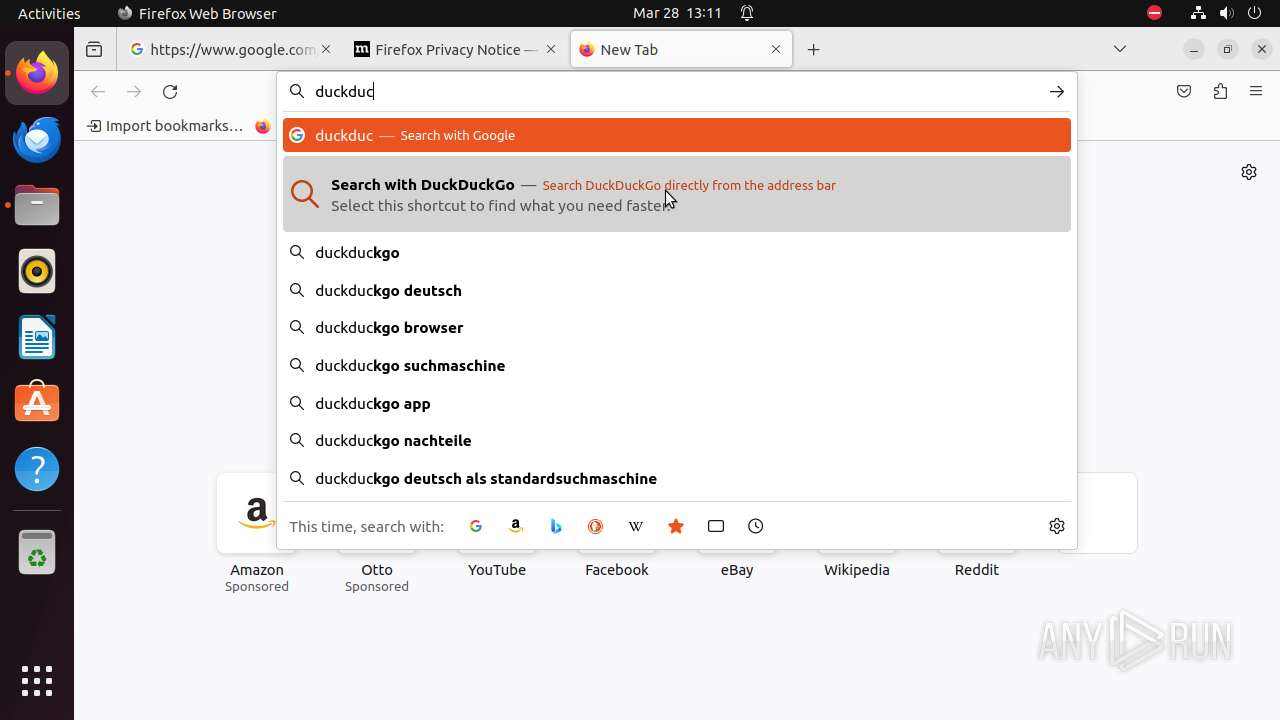Search bookmarks with the star icon
This screenshot has width=1280, height=720.
(676, 526)
